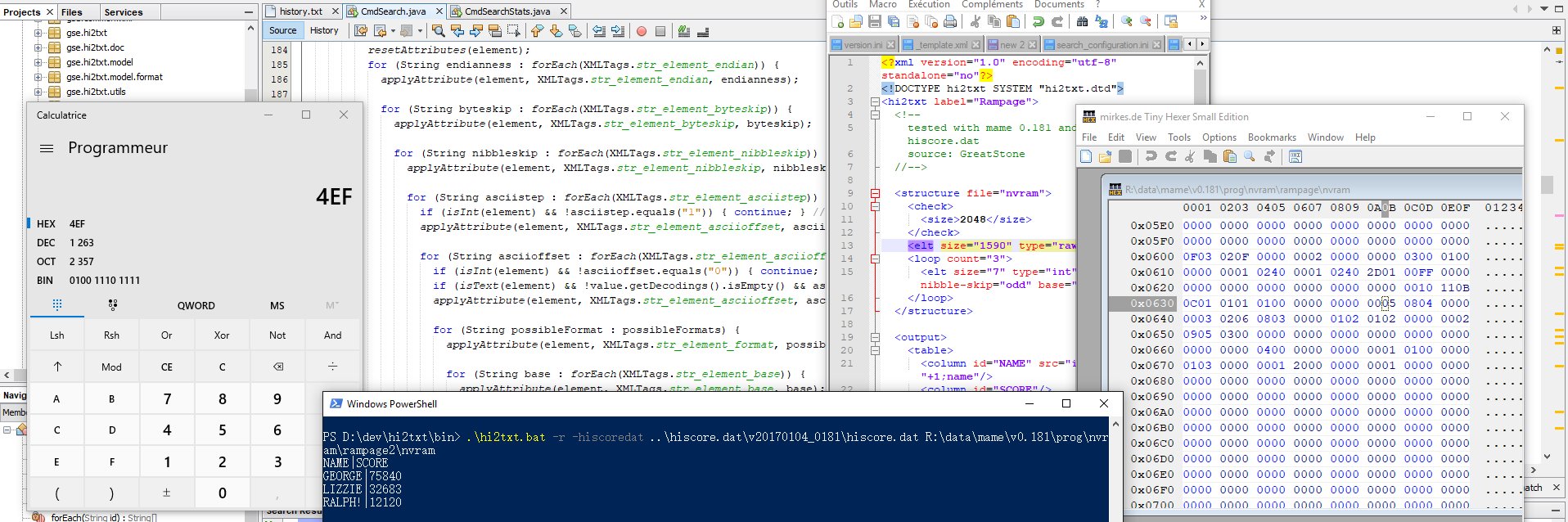Collapse the output element fold marker in Notepad++
The width and height of the screenshot is (1568, 522).
[875, 337]
